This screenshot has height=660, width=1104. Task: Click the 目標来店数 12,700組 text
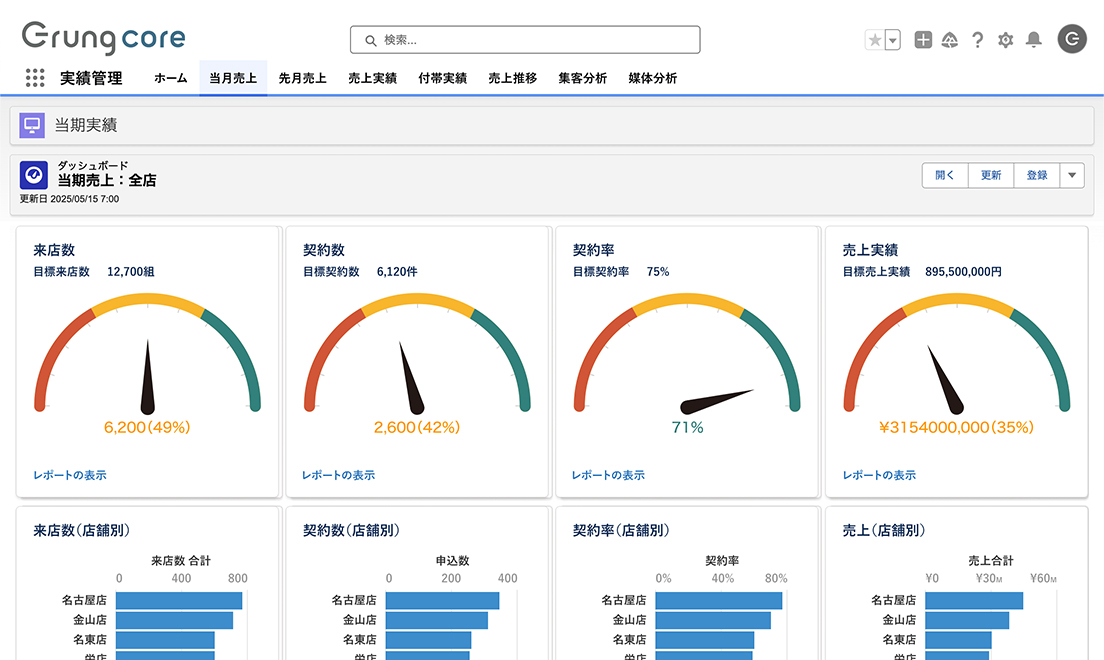[94, 272]
